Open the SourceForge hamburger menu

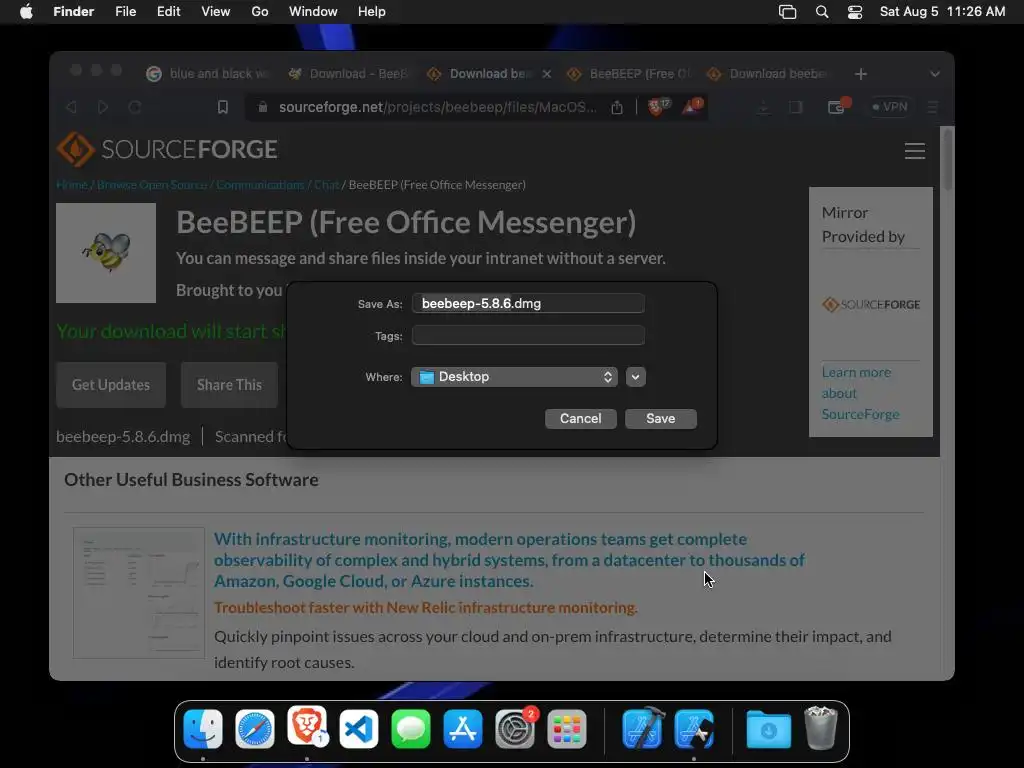coord(914,151)
